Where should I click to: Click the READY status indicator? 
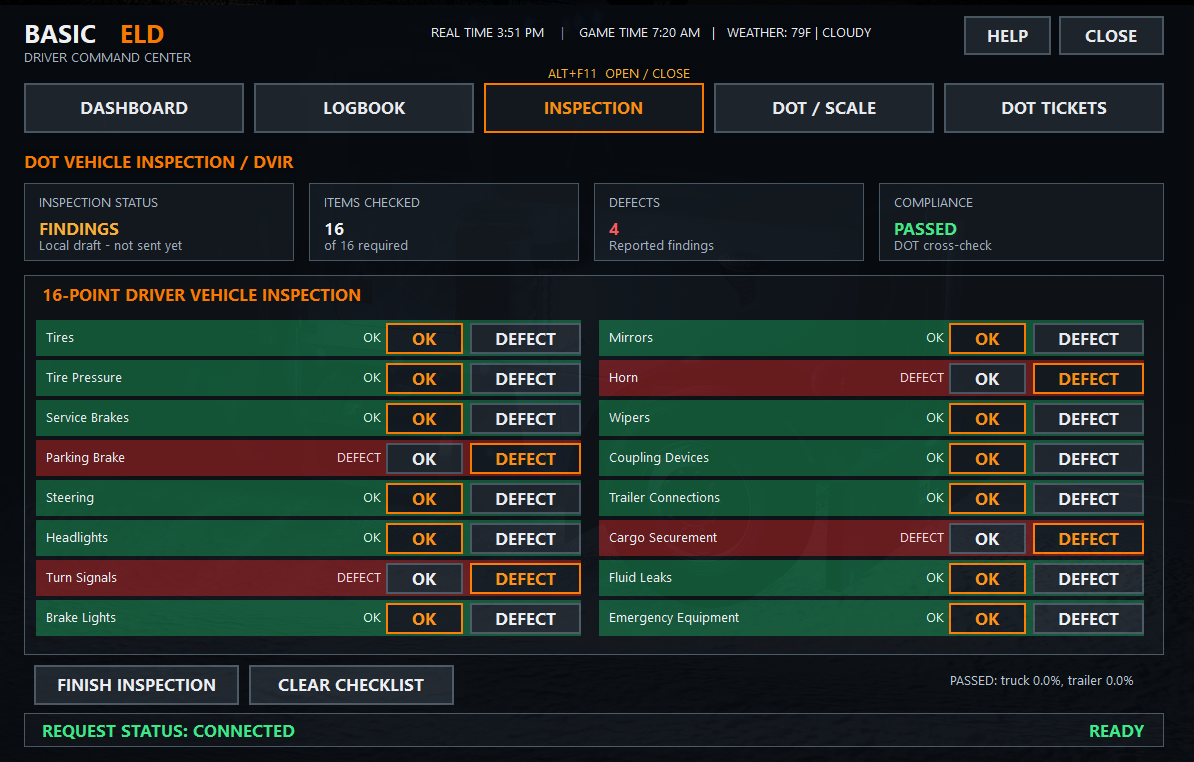1116,731
